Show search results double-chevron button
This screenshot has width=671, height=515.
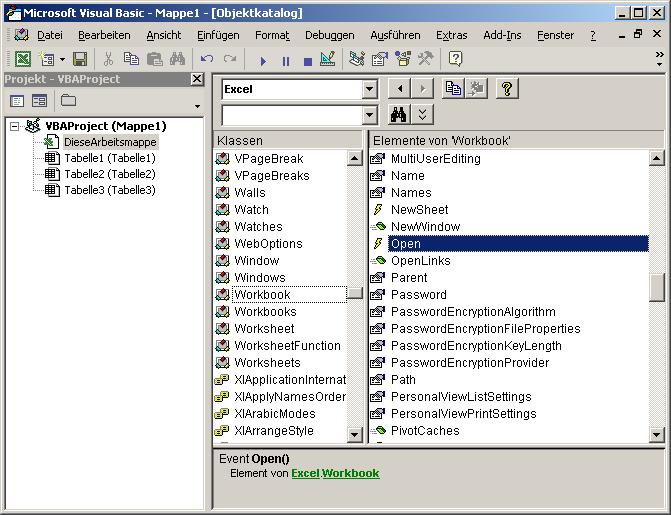tap(422, 114)
